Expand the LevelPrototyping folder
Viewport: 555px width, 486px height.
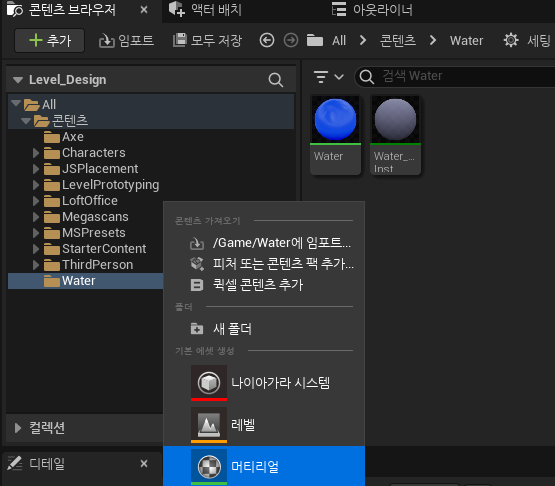(35, 185)
